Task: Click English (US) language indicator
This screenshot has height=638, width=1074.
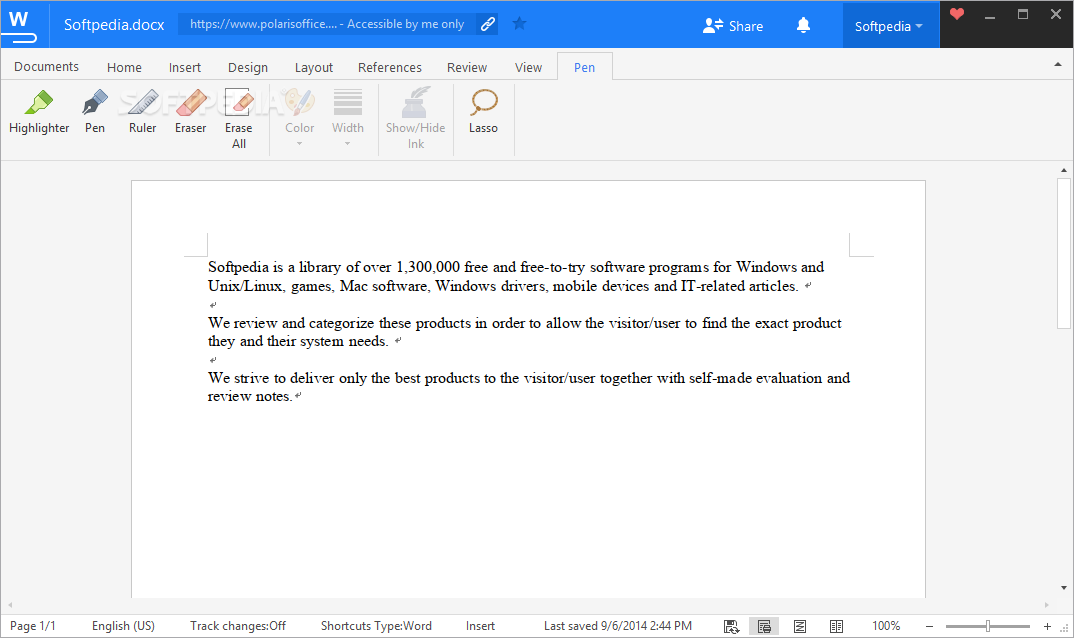Action: coord(123,626)
